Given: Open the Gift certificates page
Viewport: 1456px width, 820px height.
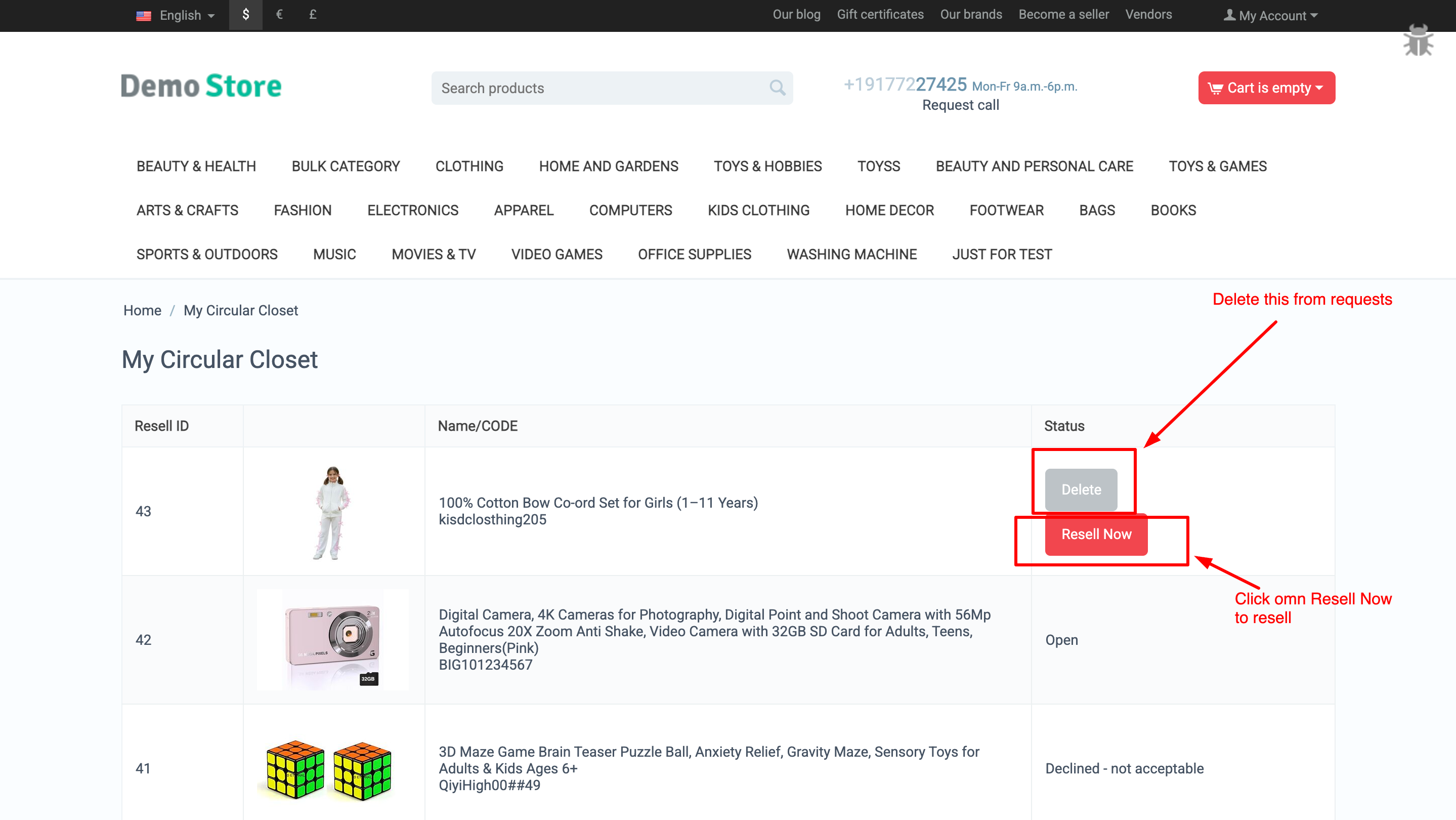Looking at the screenshot, I should [x=880, y=14].
